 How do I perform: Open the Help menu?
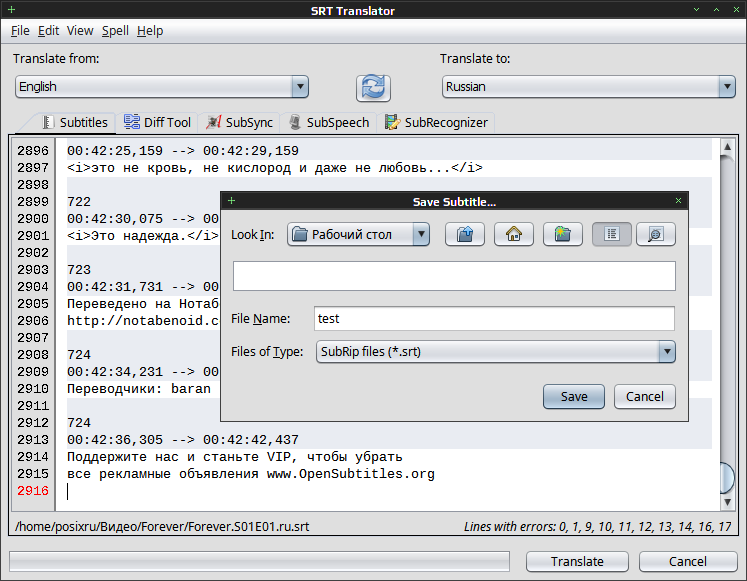[x=150, y=30]
